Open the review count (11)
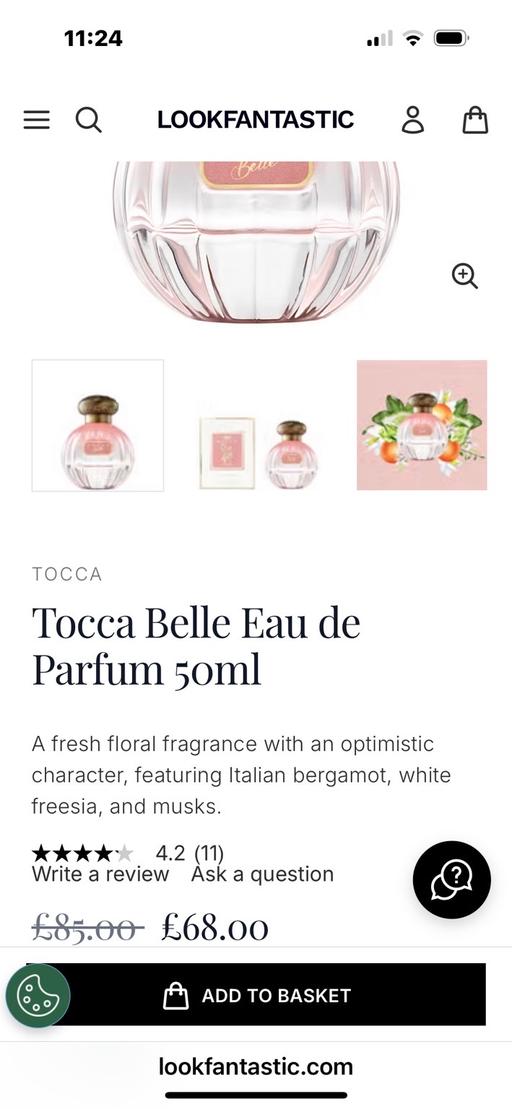This screenshot has width=512, height=1109. tap(209, 854)
